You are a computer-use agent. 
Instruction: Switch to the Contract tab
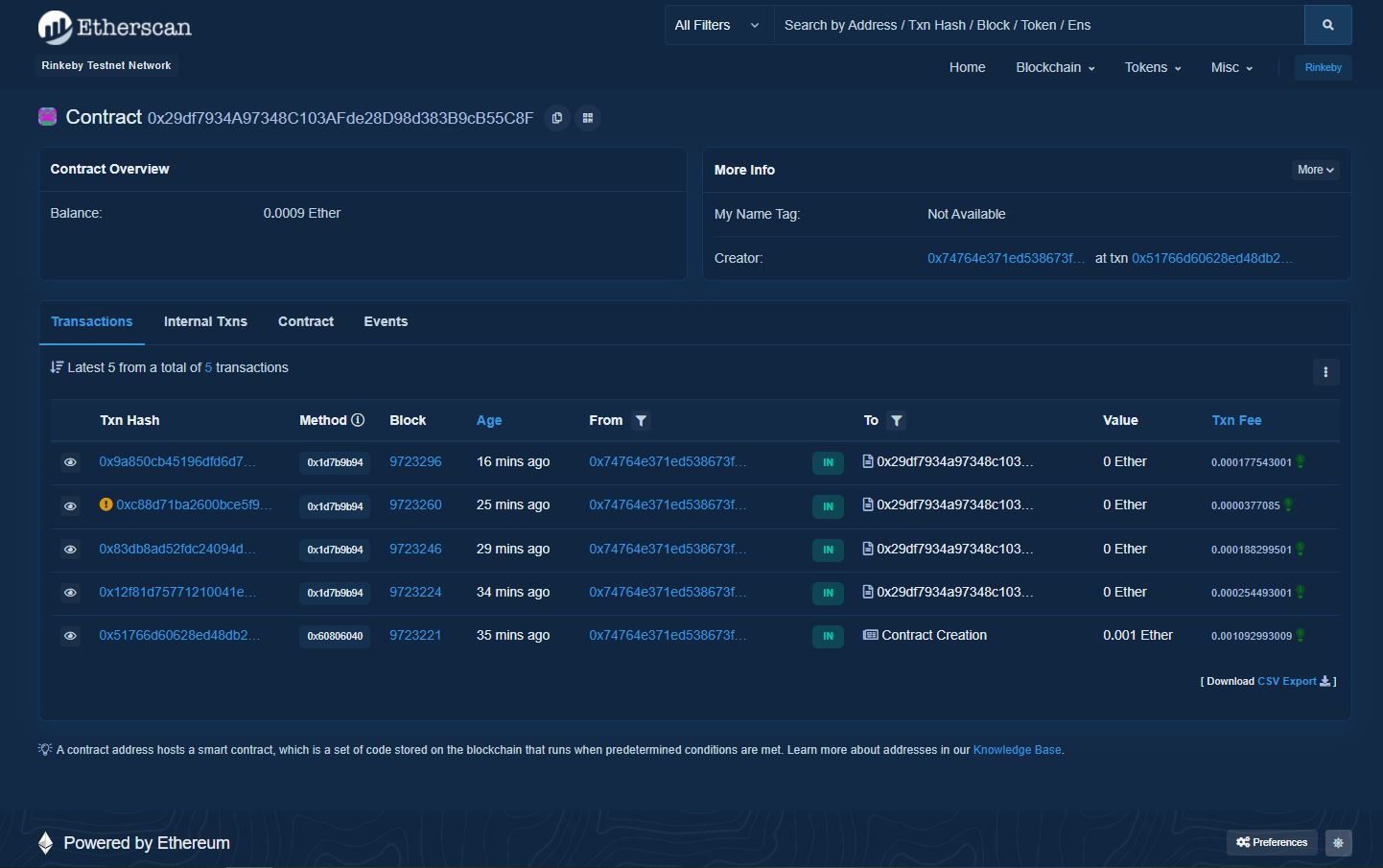coord(306,322)
